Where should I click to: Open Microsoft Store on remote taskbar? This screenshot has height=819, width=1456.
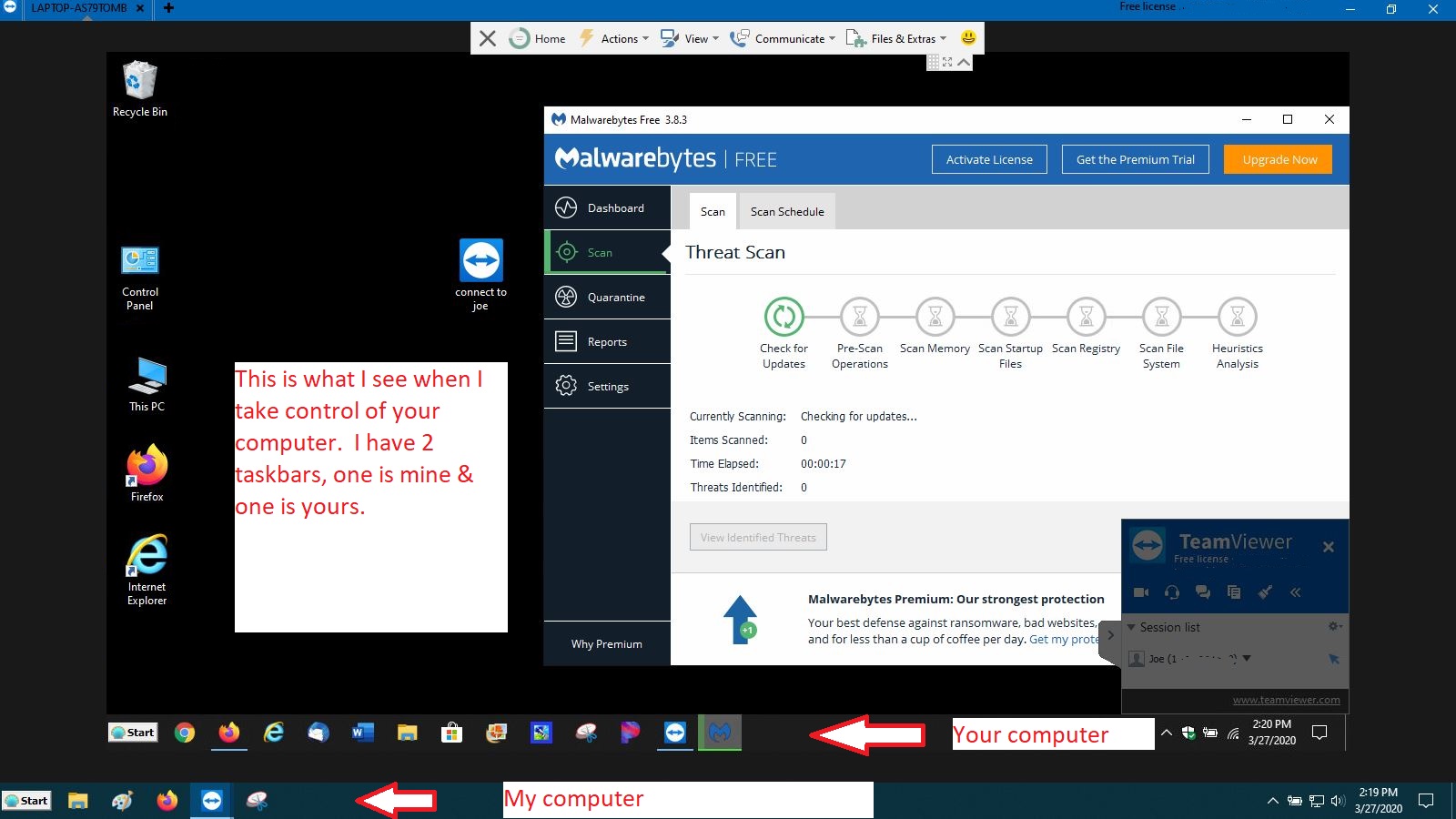click(451, 733)
